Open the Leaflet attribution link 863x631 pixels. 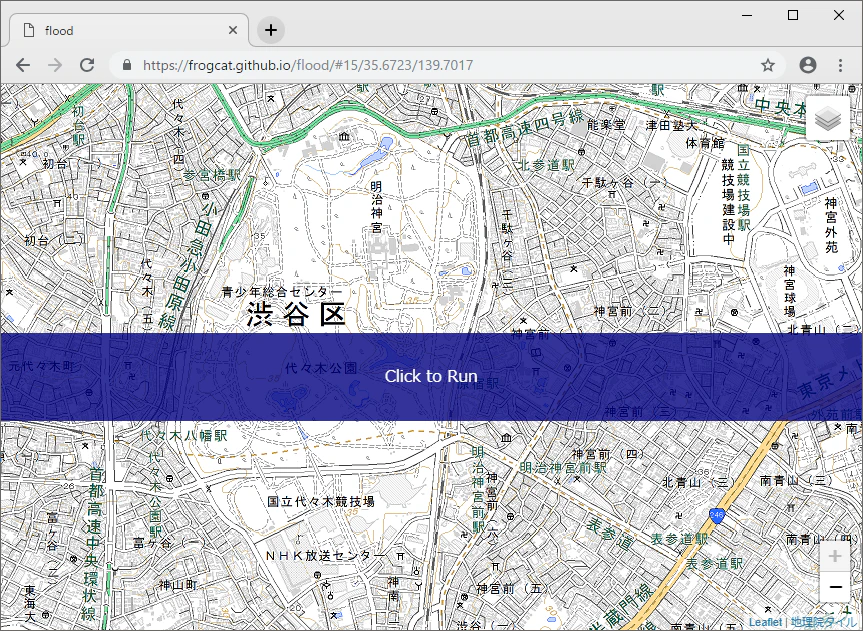point(765,622)
